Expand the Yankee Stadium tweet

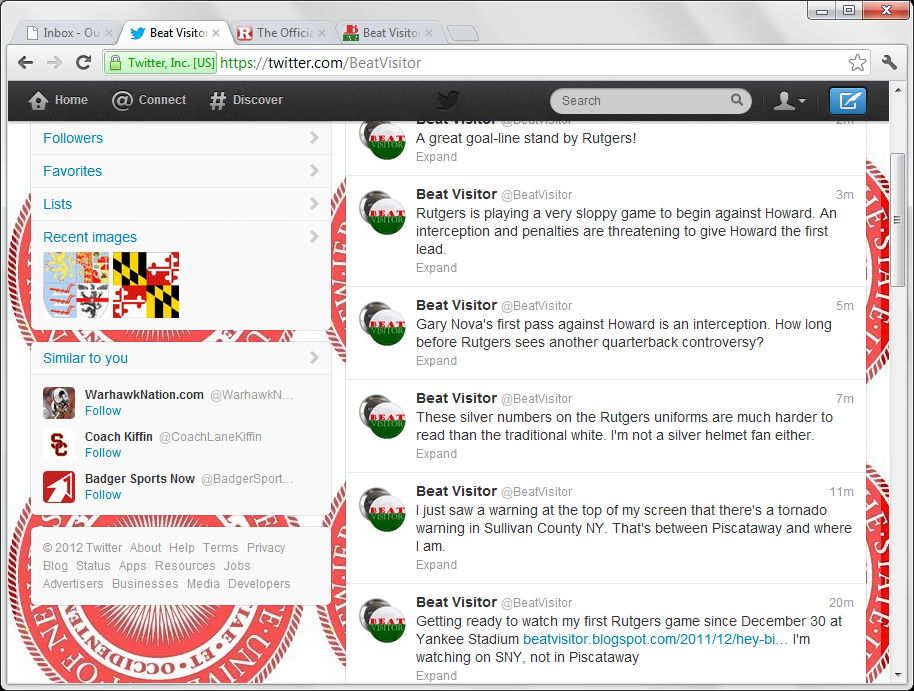click(x=436, y=675)
